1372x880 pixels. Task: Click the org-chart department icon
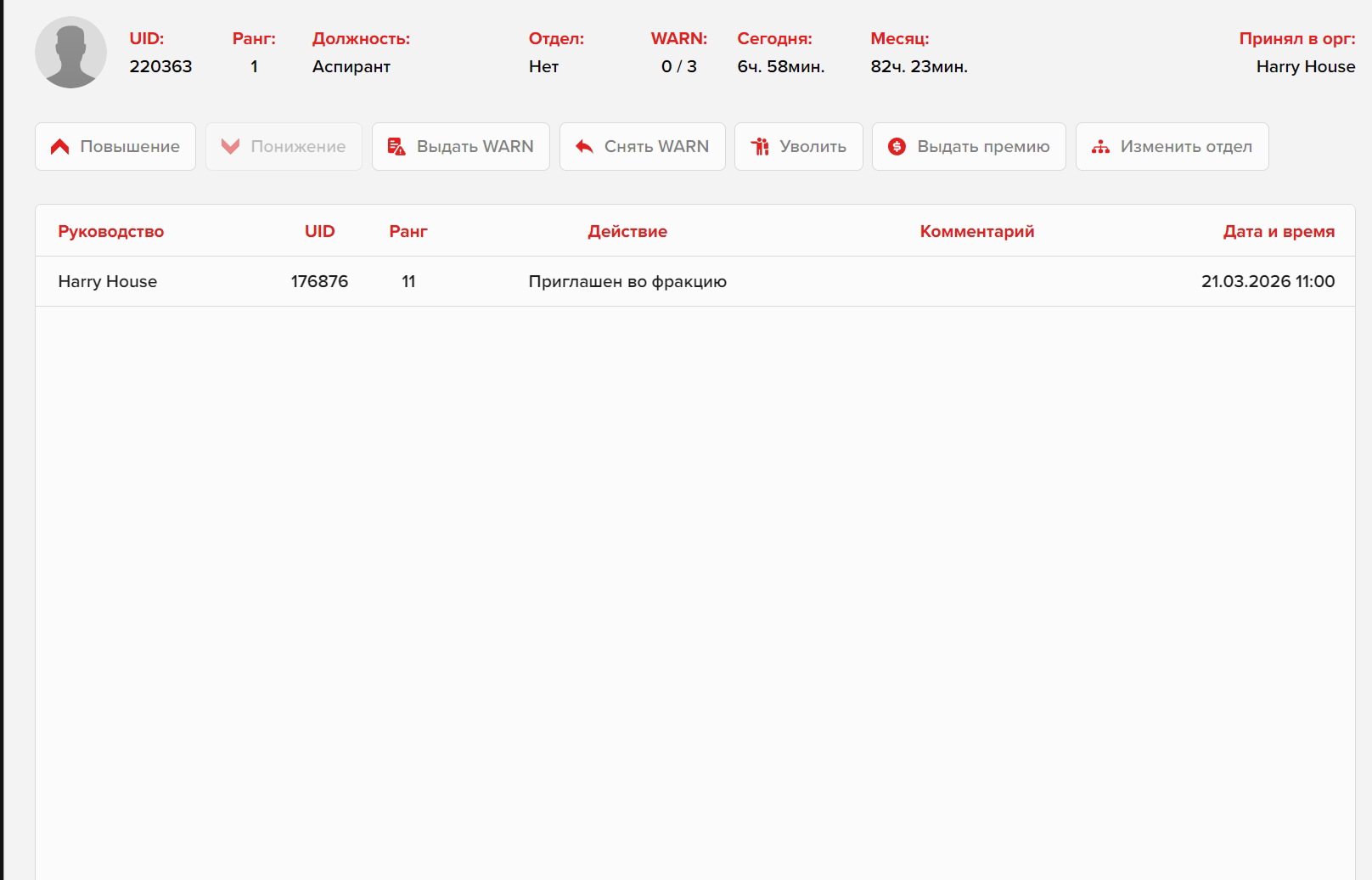pos(1100,147)
